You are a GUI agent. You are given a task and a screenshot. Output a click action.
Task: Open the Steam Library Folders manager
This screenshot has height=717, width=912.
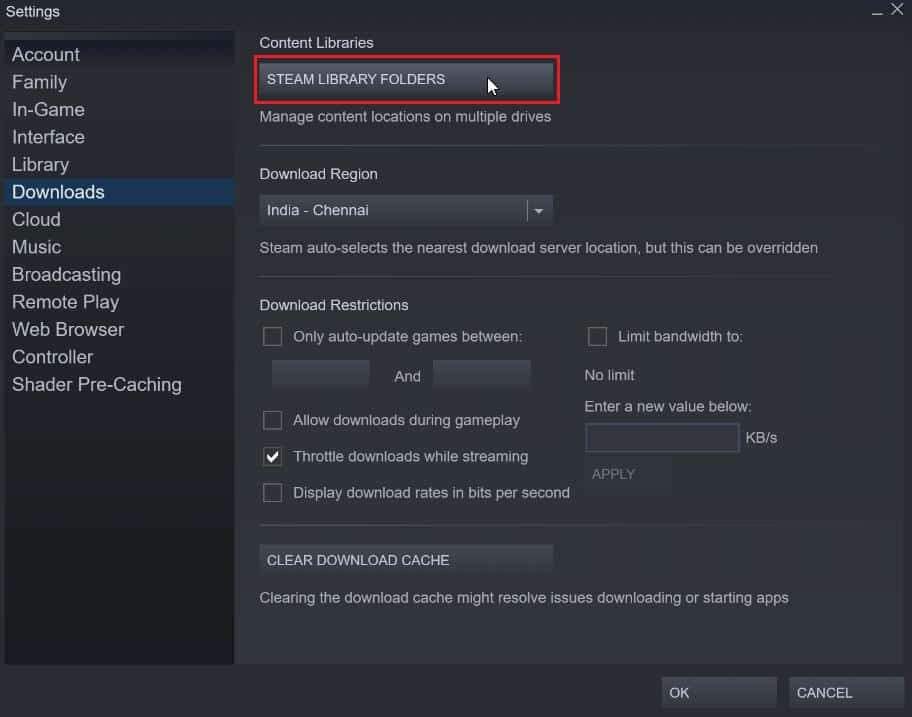[406, 79]
